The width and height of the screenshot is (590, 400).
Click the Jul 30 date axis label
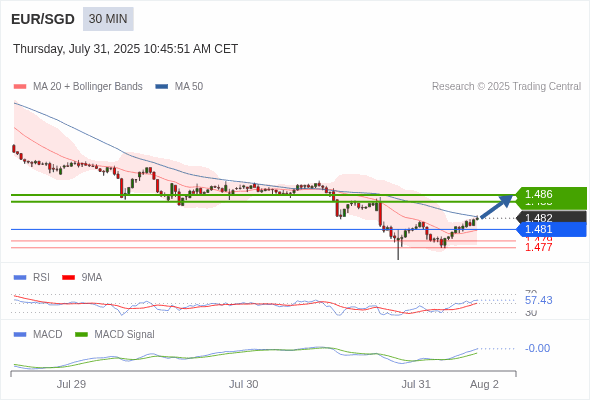(x=243, y=384)
